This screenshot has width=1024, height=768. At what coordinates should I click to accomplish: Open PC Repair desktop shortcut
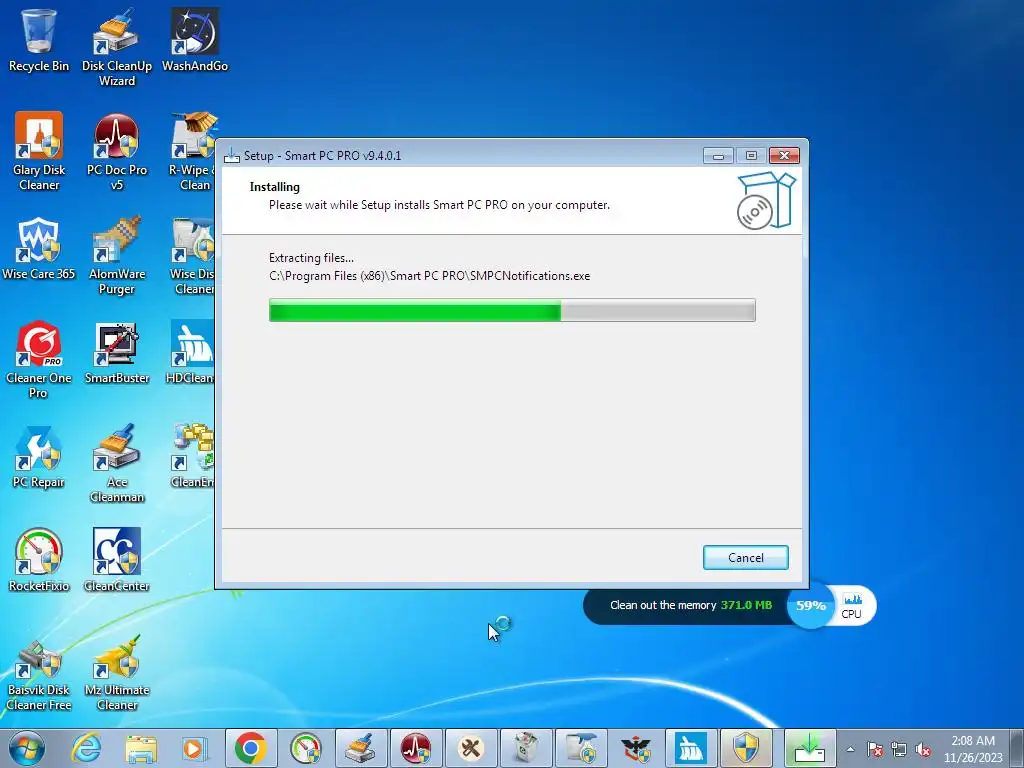(39, 457)
